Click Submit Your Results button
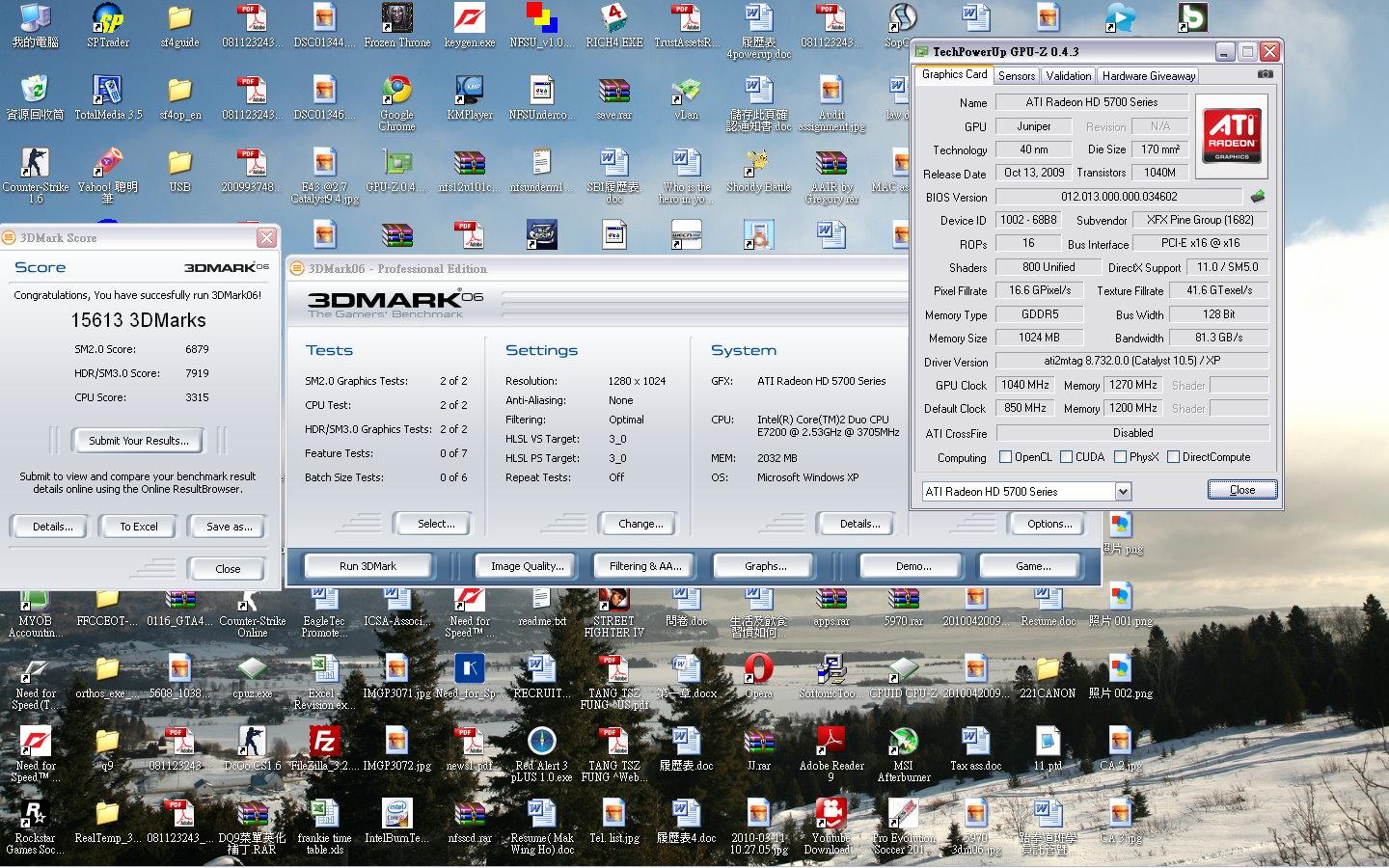The height and width of the screenshot is (868, 1389). click(x=139, y=441)
